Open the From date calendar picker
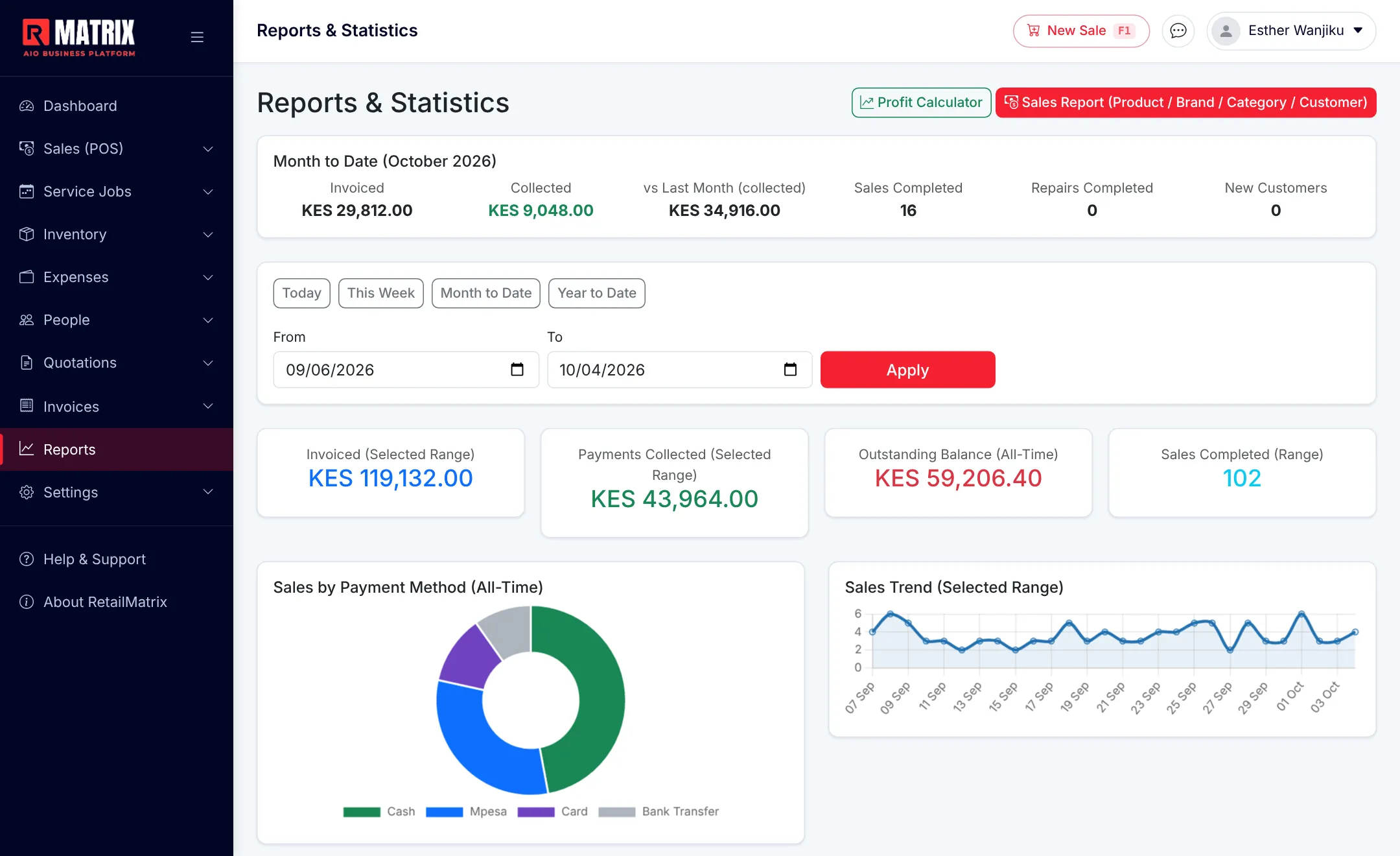The width and height of the screenshot is (1400, 856). pyautogui.click(x=517, y=370)
